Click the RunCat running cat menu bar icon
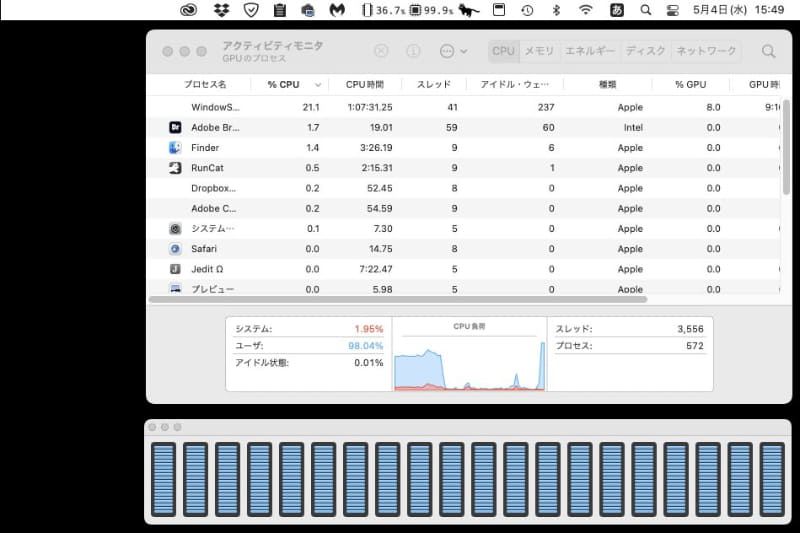 pos(468,10)
